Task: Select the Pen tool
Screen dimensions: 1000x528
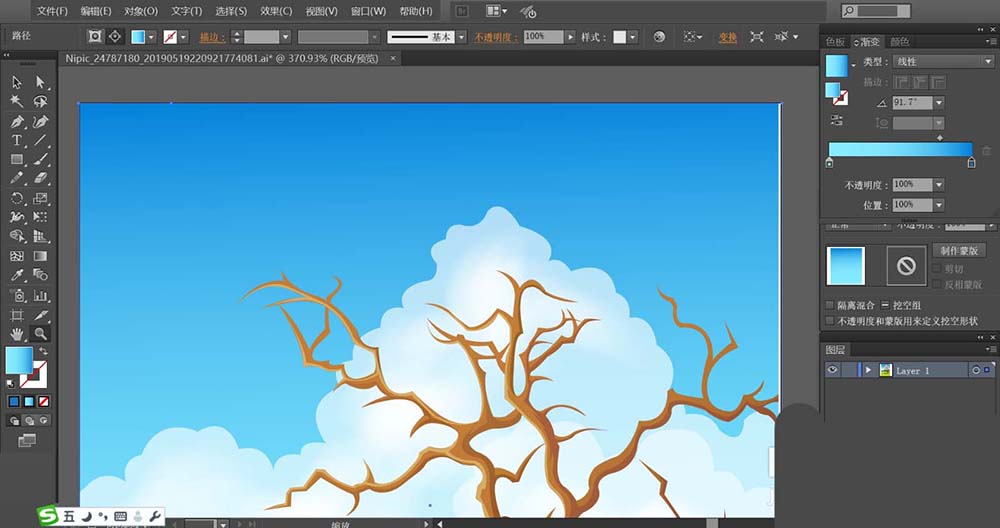Action: pos(17,121)
